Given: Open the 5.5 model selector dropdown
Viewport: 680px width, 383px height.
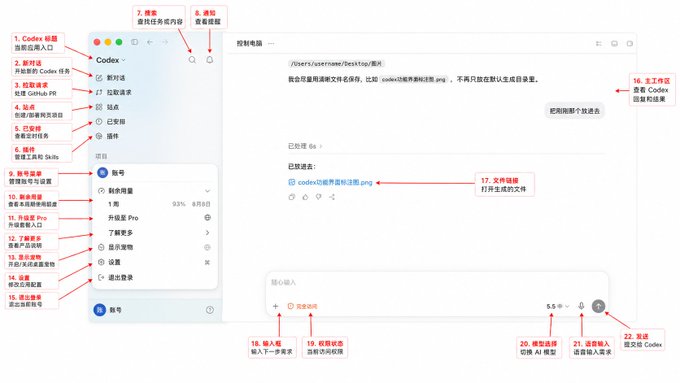Looking at the screenshot, I should (x=558, y=306).
